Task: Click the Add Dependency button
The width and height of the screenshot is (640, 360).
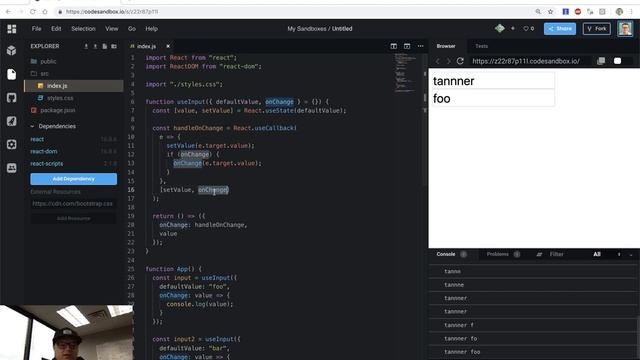Action: coord(73,179)
